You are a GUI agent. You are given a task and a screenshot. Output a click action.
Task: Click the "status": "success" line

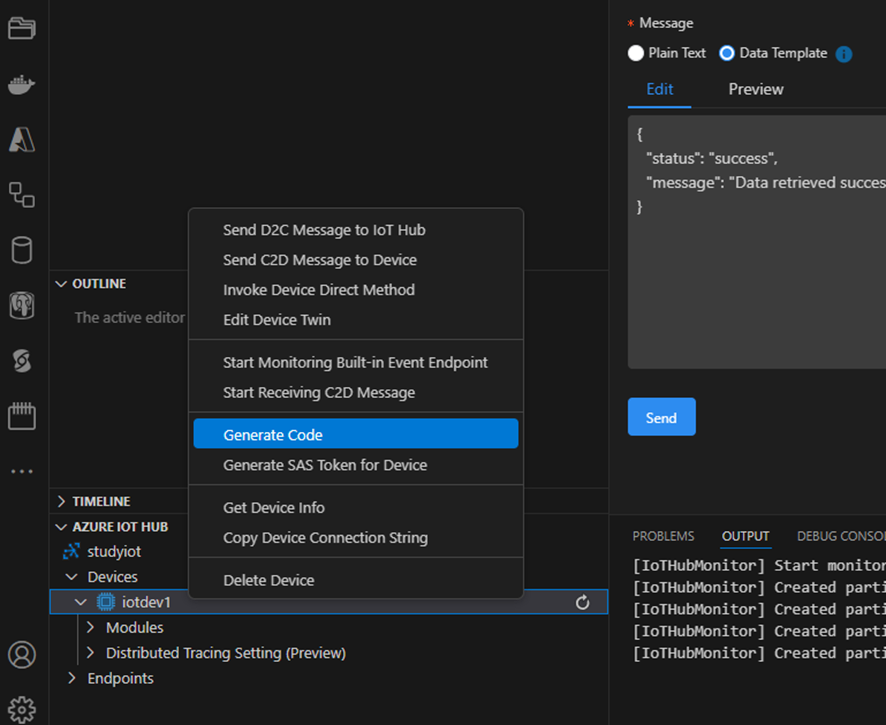(x=712, y=158)
